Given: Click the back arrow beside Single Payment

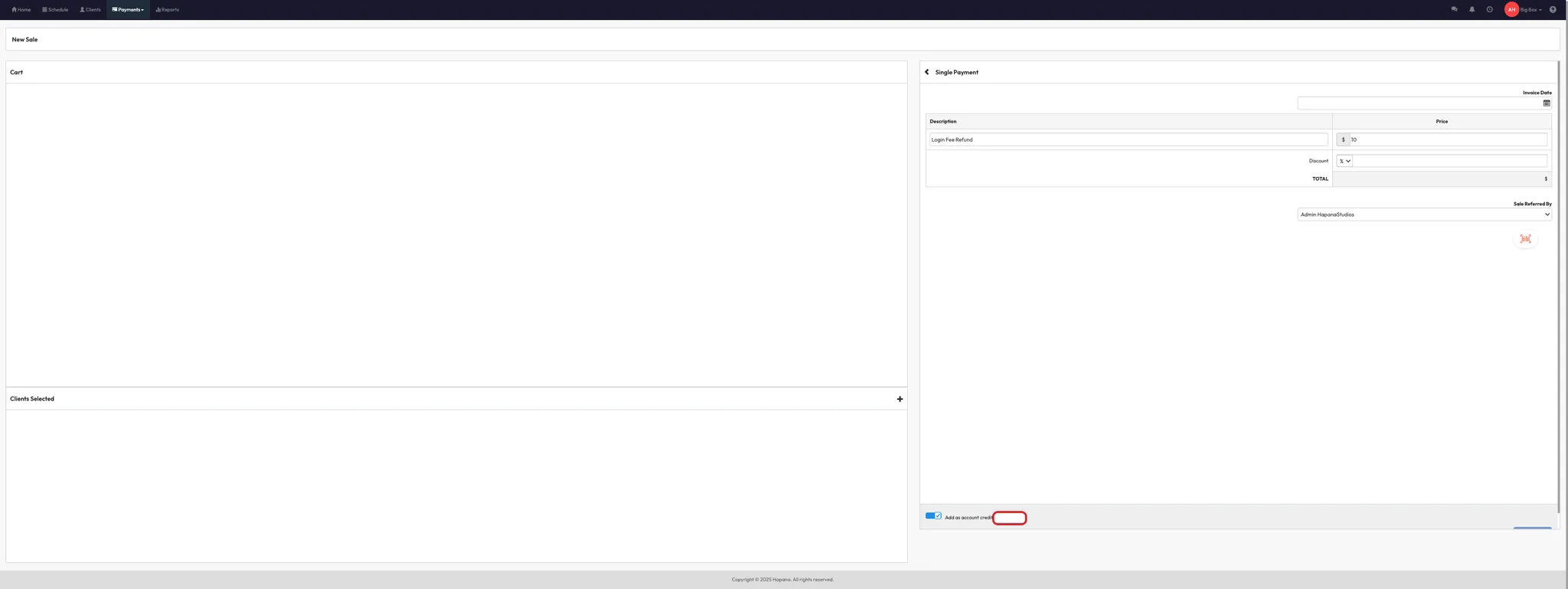Looking at the screenshot, I should pos(926,72).
